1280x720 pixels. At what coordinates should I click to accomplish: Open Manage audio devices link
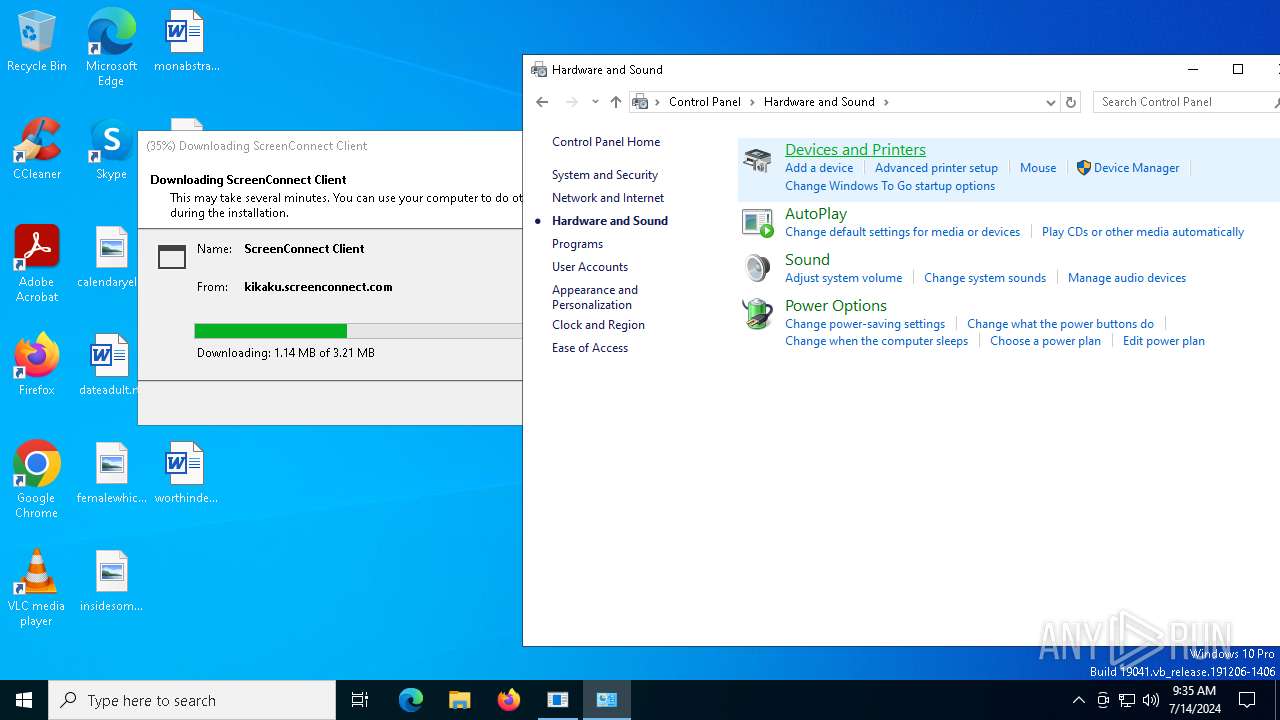tap(1127, 278)
